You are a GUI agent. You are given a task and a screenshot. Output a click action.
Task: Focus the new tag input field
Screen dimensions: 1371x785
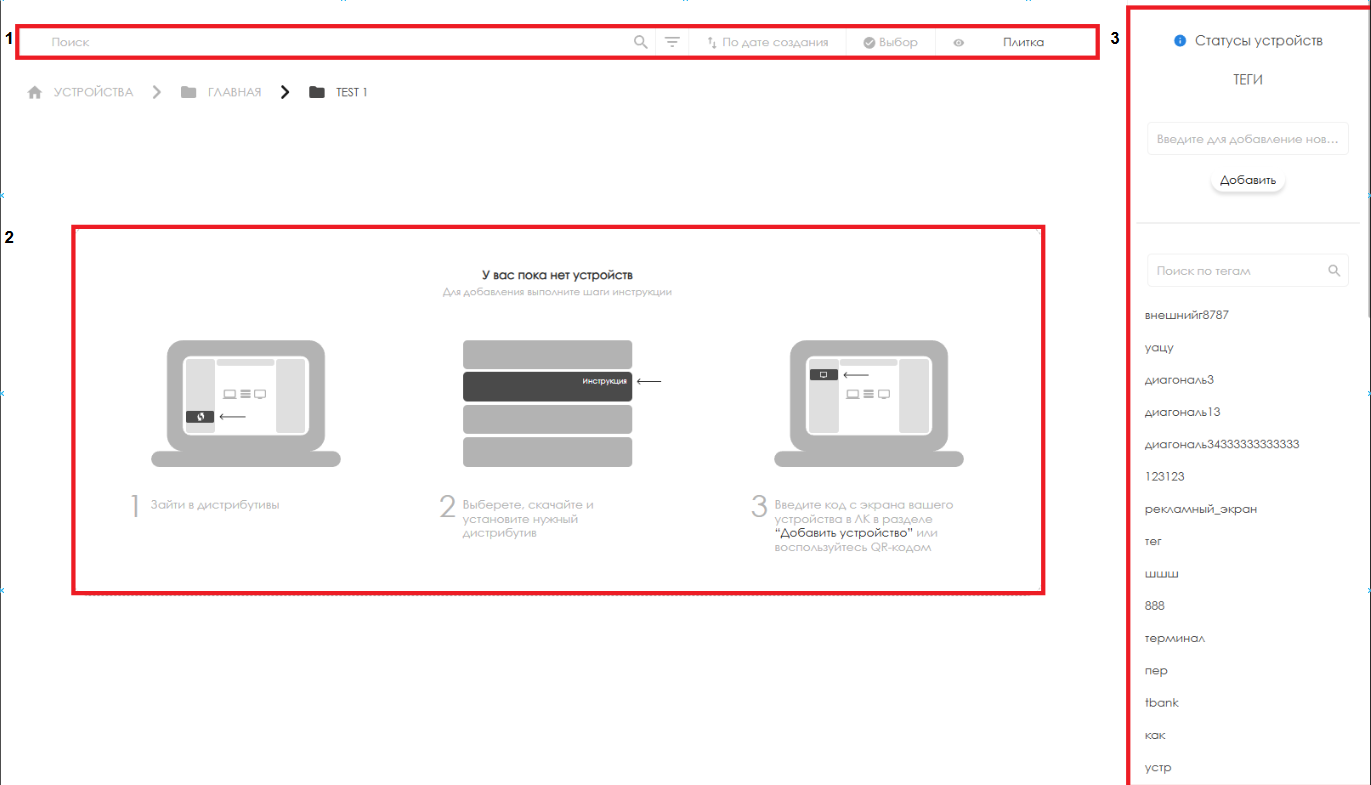pos(1247,139)
